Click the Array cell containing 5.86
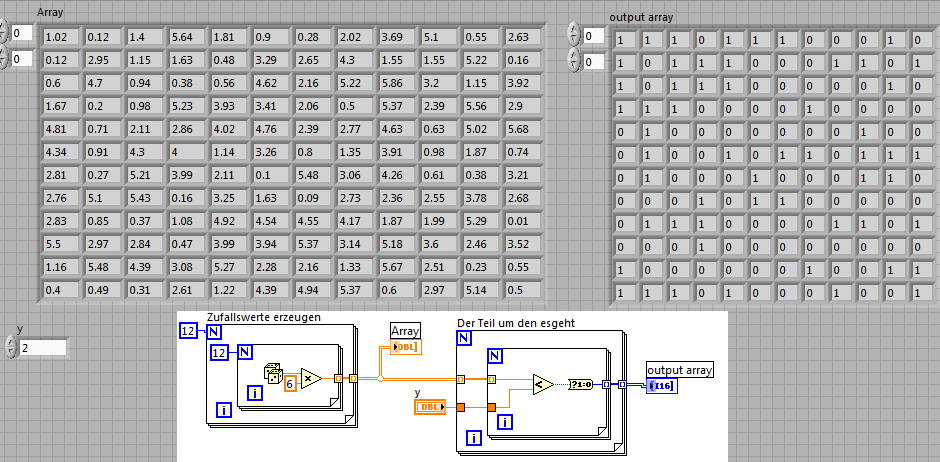The height and width of the screenshot is (462, 940). 397,83
